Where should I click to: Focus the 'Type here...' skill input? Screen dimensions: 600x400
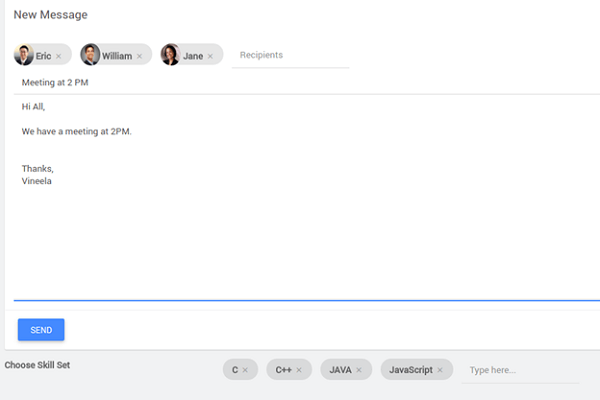pyautogui.click(x=520, y=370)
